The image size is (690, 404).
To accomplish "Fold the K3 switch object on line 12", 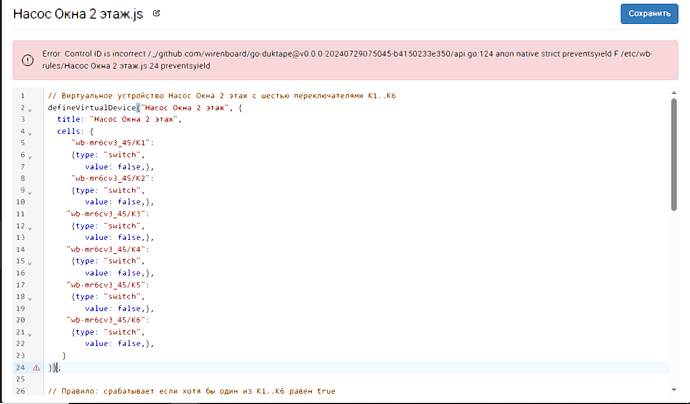I will point(30,228).
